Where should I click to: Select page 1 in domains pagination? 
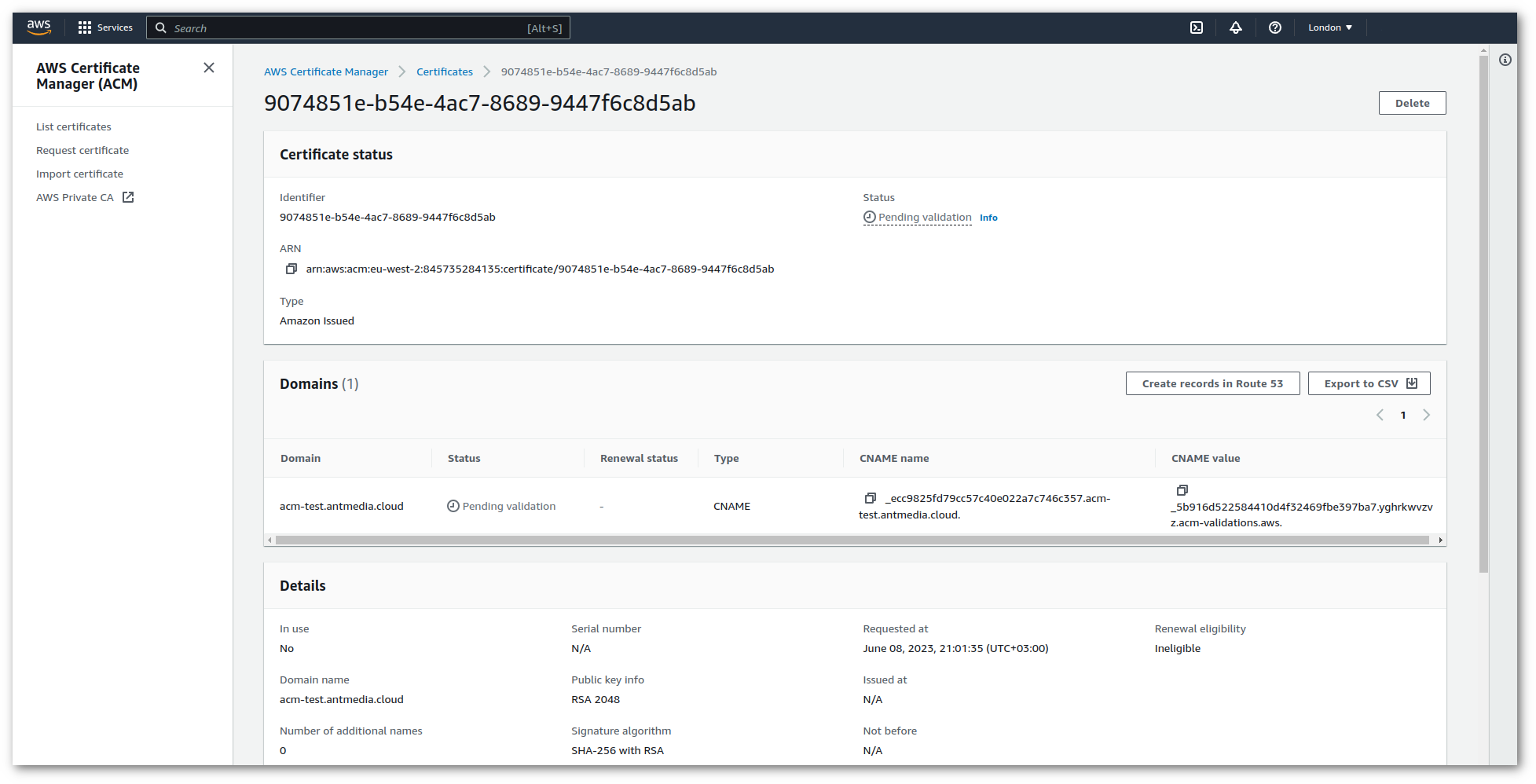(1403, 415)
